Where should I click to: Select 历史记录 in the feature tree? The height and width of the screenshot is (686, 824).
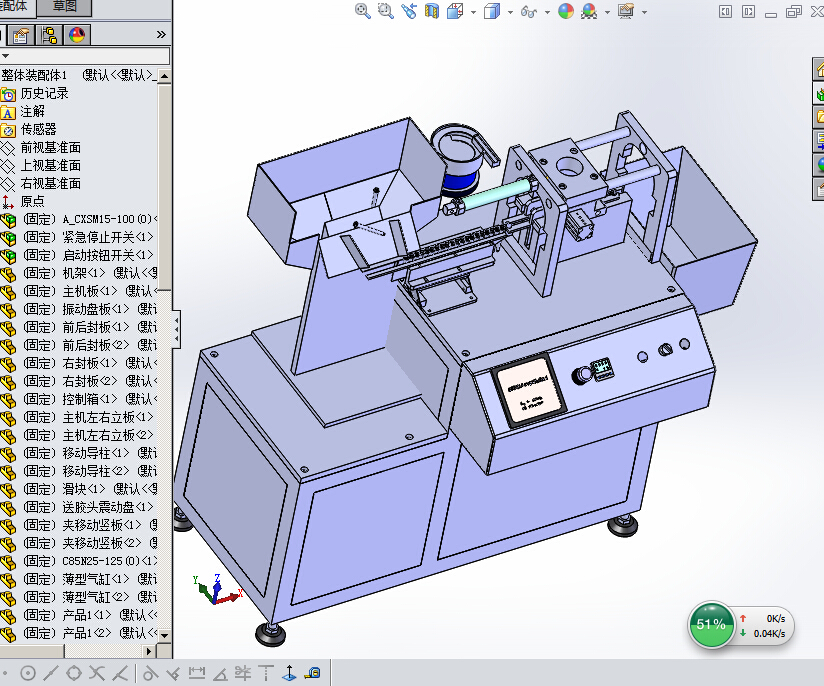coord(44,93)
